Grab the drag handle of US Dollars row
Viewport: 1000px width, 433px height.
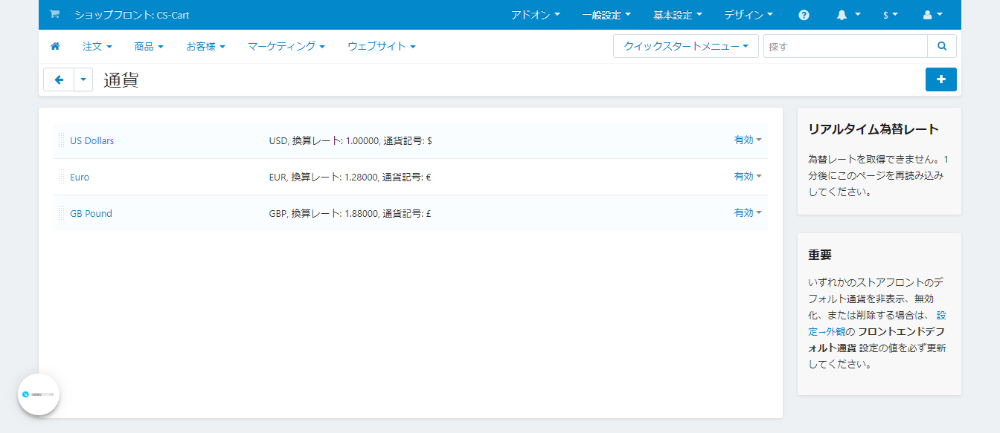[x=62, y=140]
